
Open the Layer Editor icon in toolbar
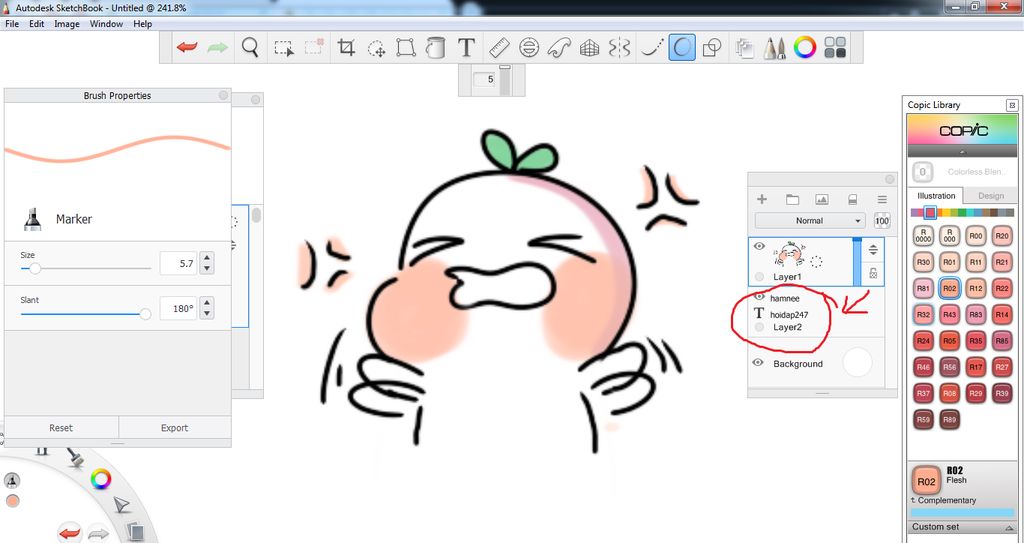click(x=744, y=48)
